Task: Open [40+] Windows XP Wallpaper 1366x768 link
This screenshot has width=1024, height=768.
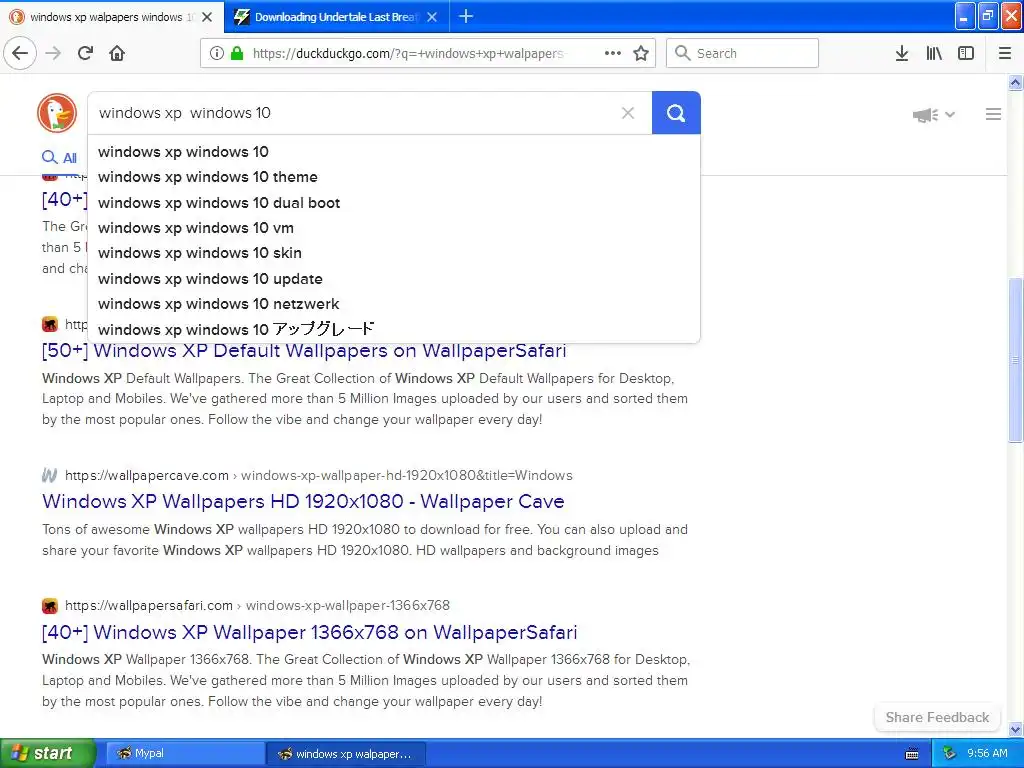Action: [x=309, y=632]
